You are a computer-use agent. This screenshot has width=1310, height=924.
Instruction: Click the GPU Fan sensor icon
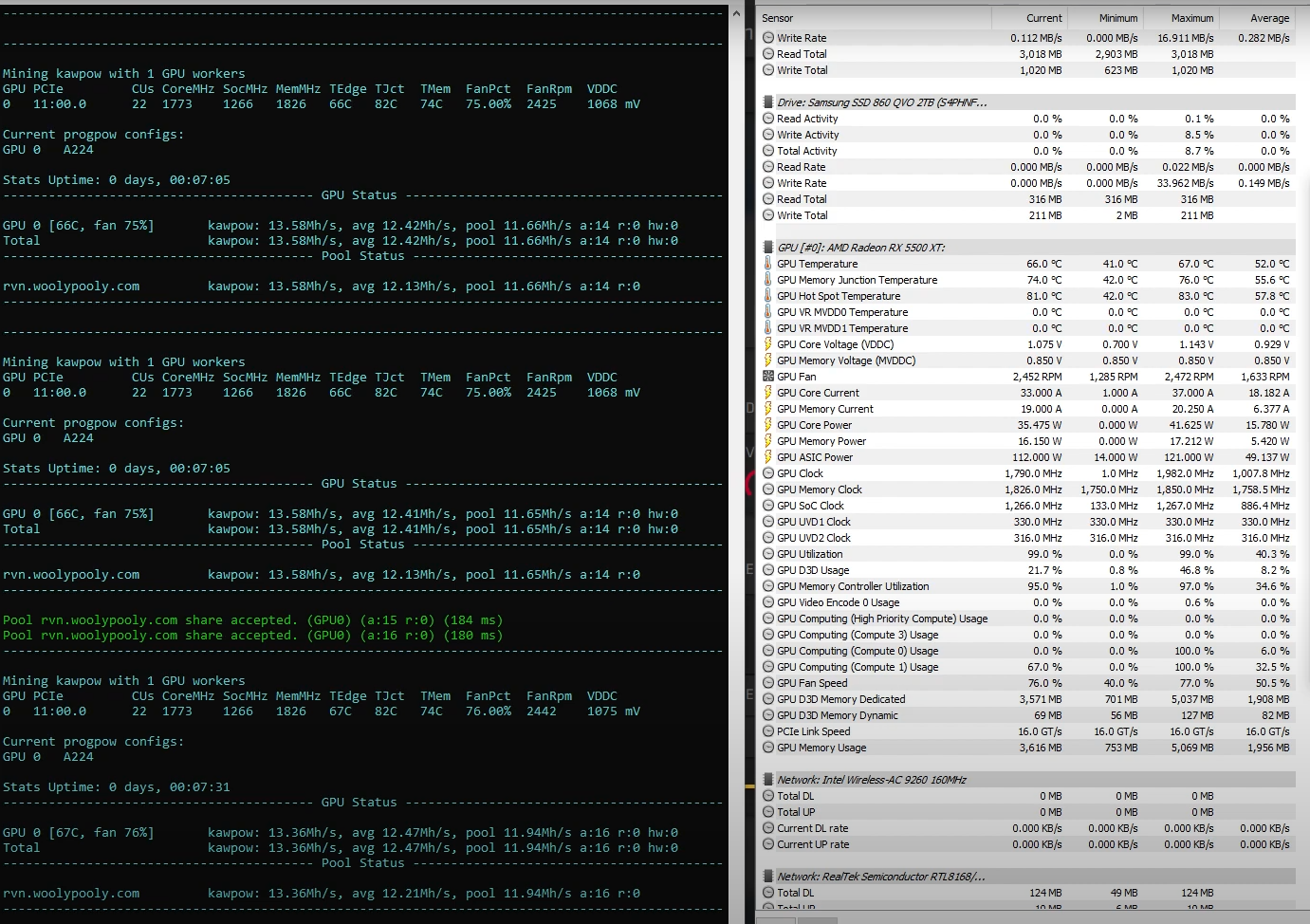pyautogui.click(x=768, y=377)
